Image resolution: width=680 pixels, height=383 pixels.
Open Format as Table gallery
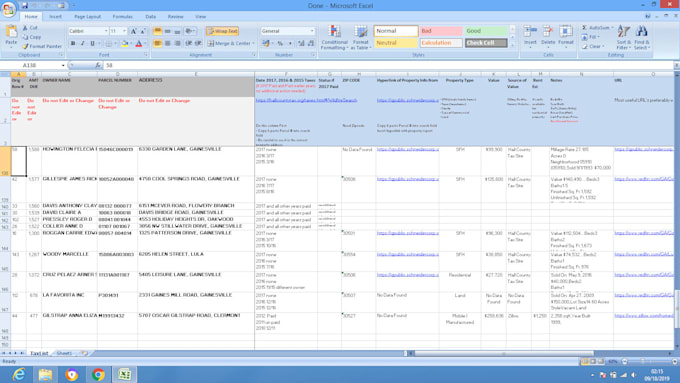(361, 37)
